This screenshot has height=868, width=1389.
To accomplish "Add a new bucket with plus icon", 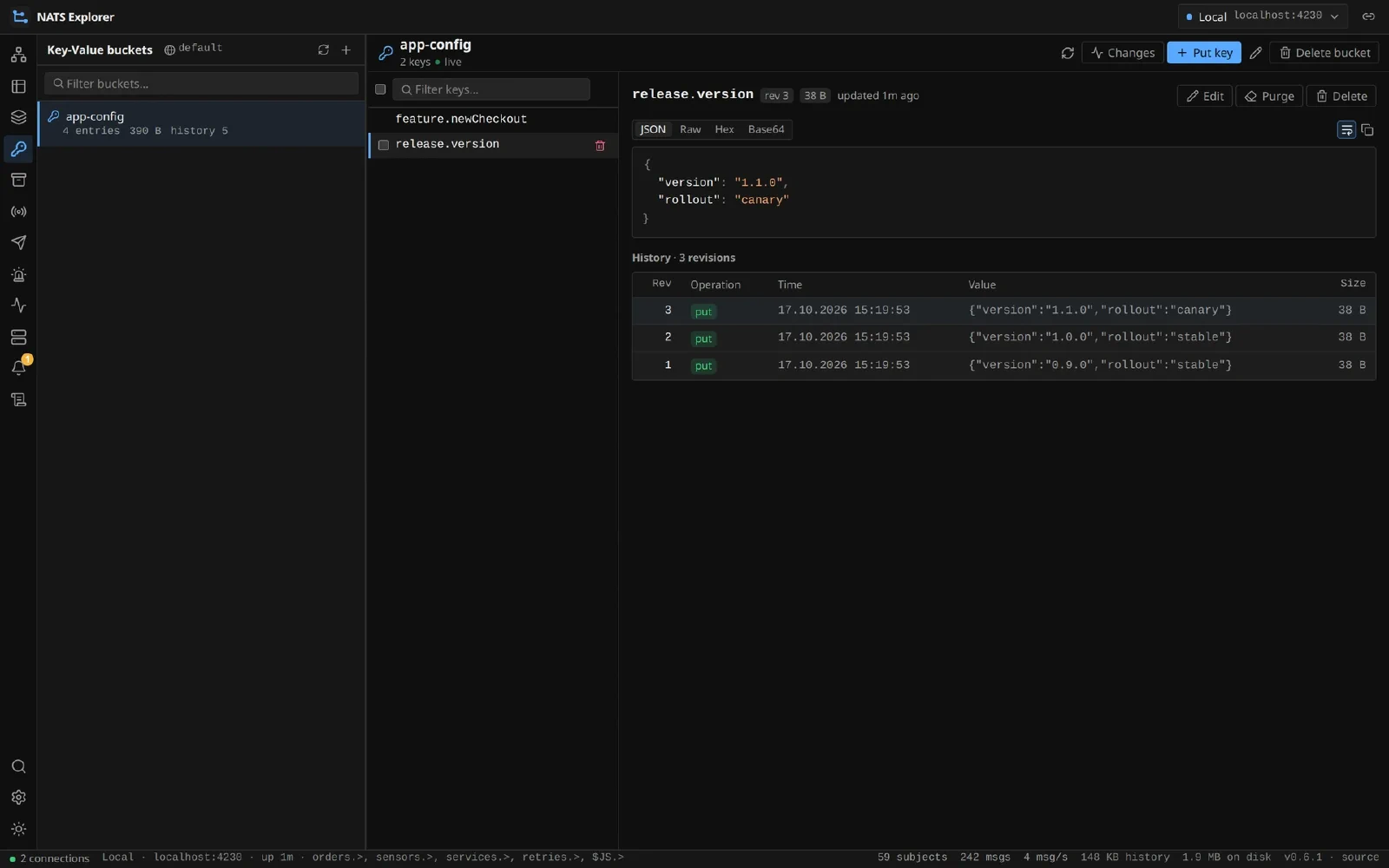I will tap(346, 50).
